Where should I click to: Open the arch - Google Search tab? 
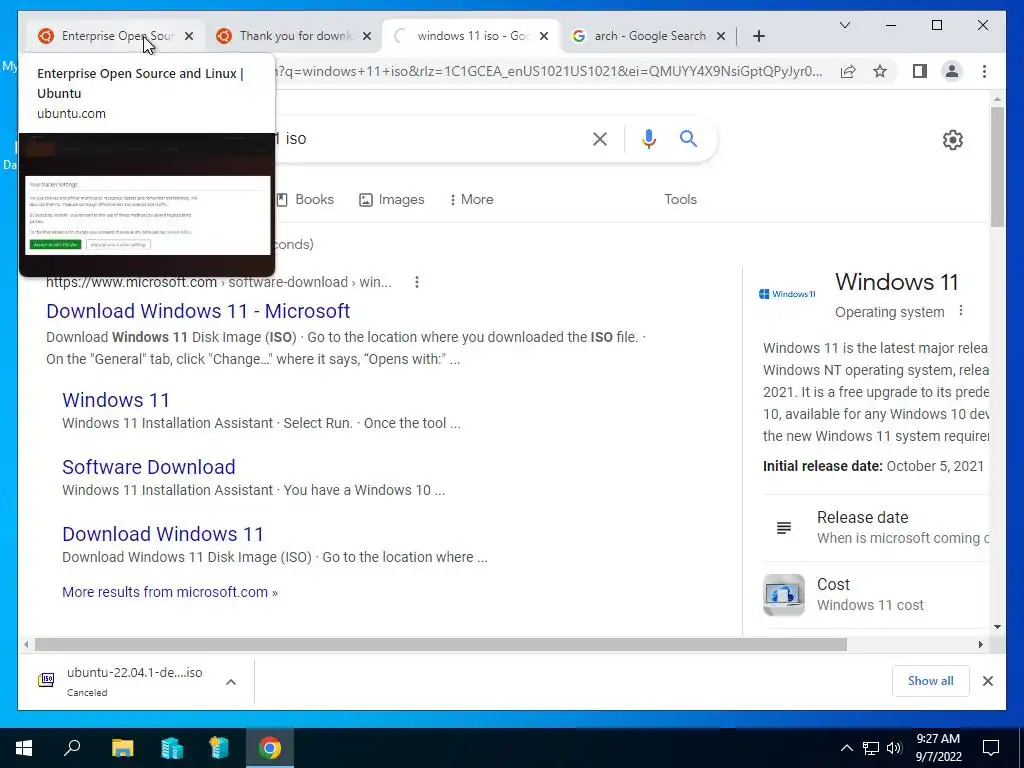650,36
